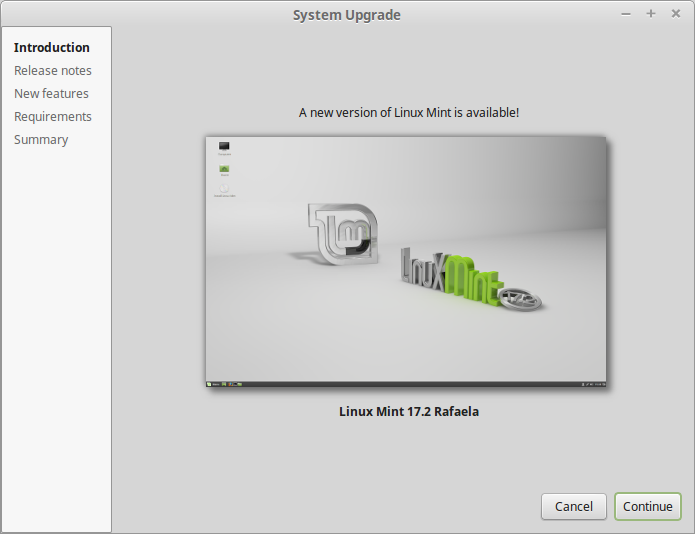Click the 'Linux Mint 17.2 Rafaela' caption

click(409, 412)
